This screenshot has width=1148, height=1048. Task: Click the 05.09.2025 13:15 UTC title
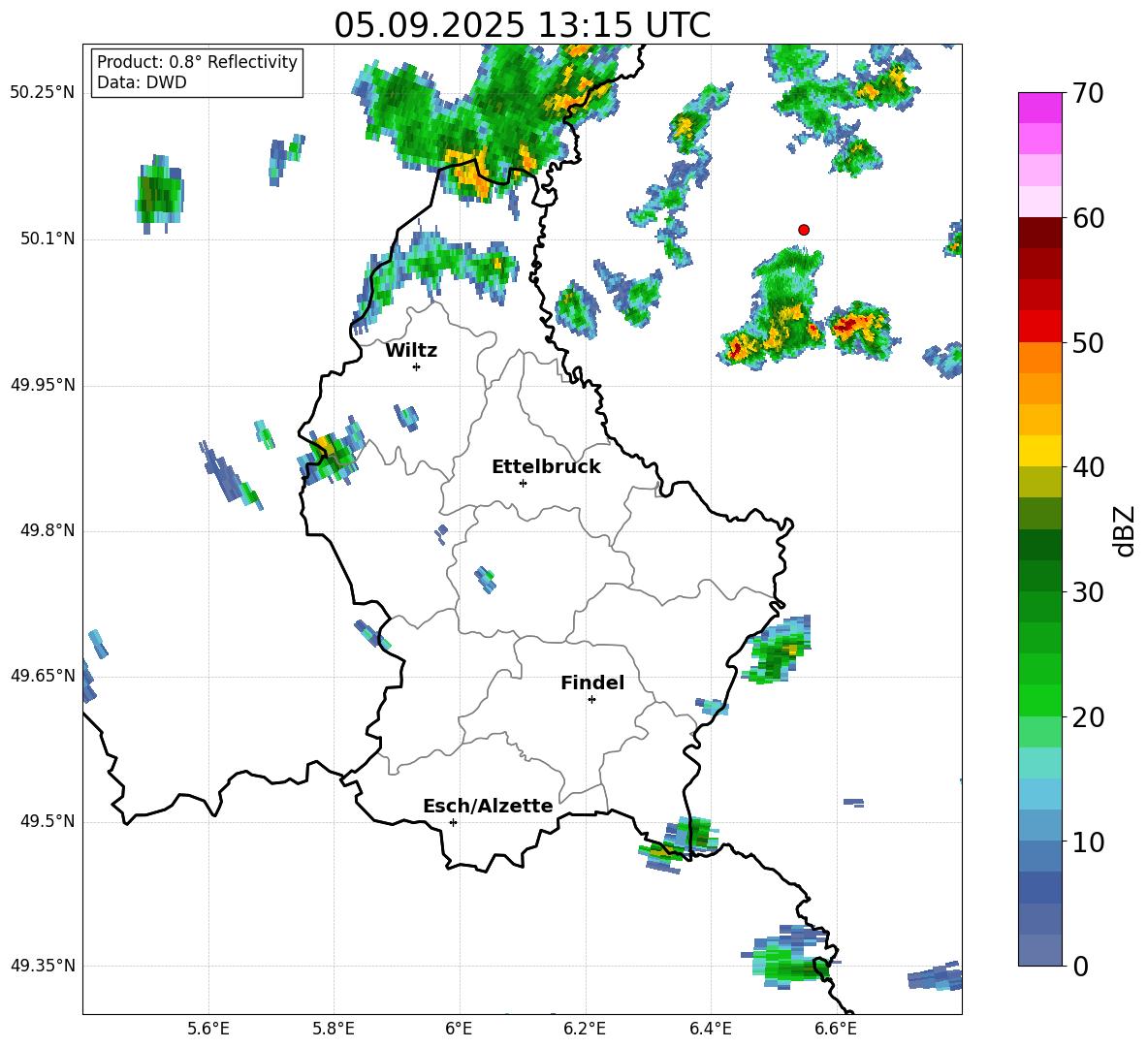click(x=522, y=25)
